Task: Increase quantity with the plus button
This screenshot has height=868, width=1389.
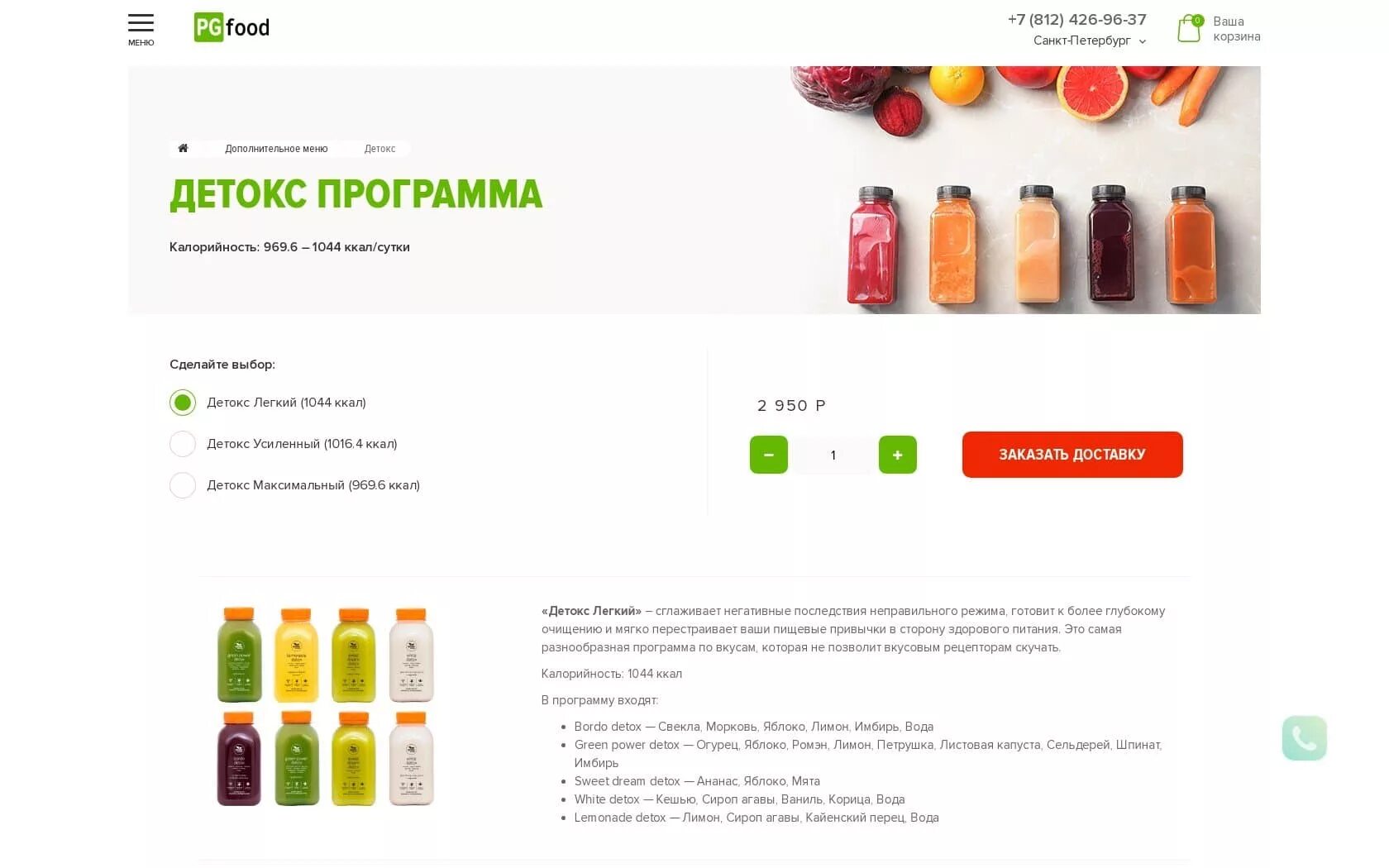Action: pos(897,455)
